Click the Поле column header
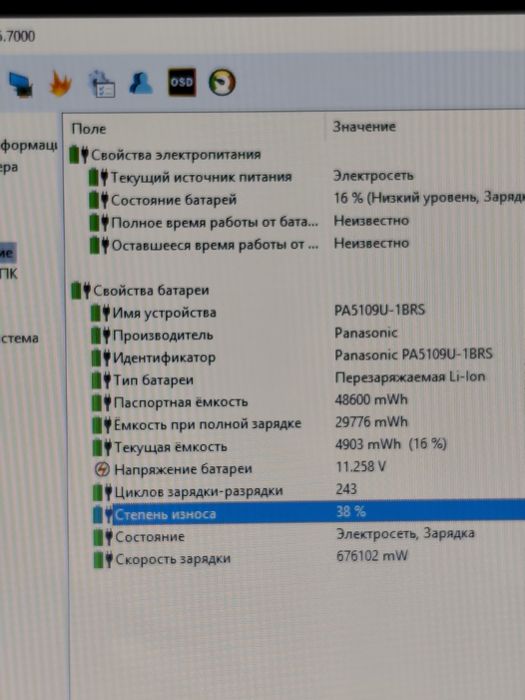This screenshot has width=525, height=700. tap(89, 129)
